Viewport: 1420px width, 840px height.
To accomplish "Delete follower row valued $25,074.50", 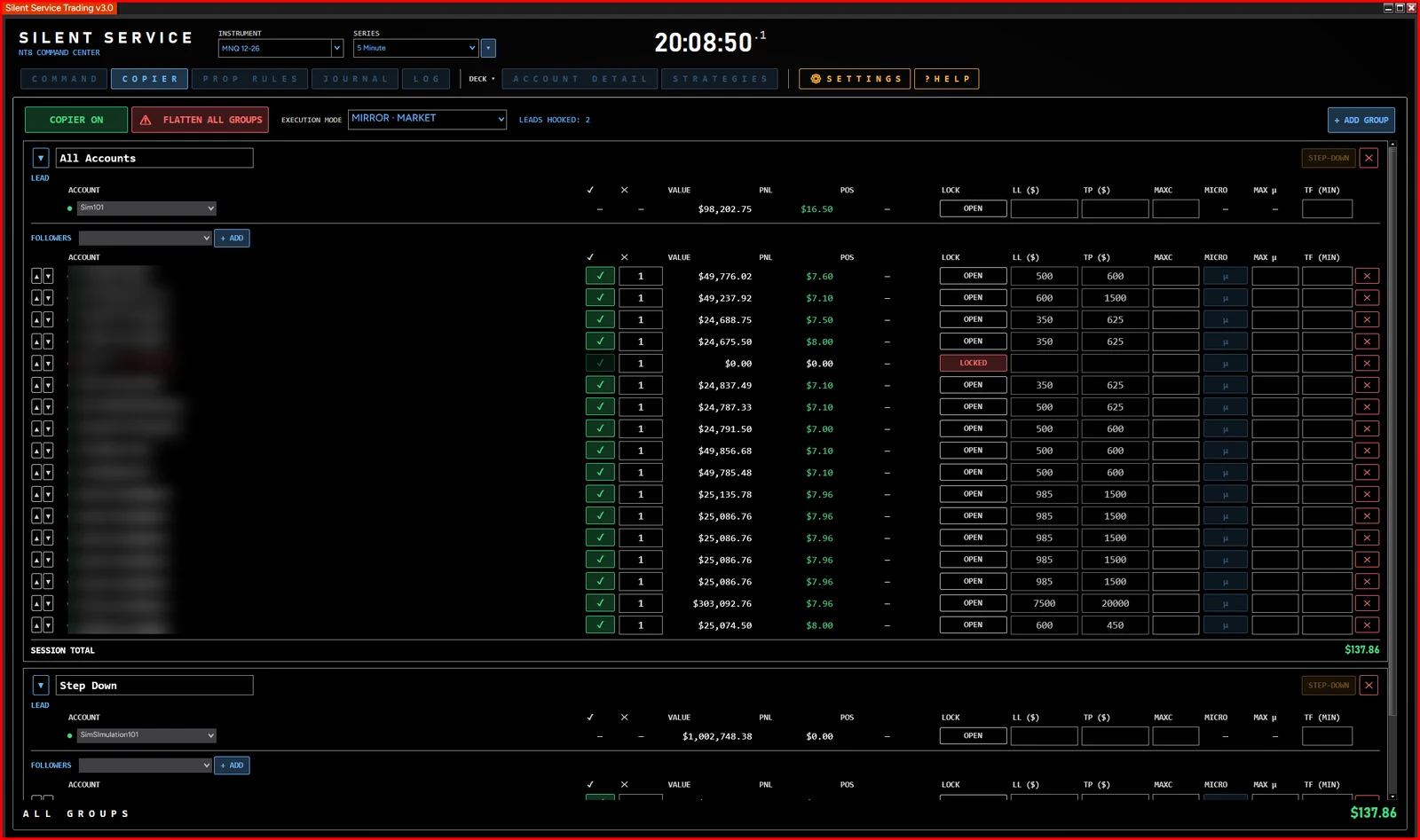I will pyautogui.click(x=1367, y=625).
